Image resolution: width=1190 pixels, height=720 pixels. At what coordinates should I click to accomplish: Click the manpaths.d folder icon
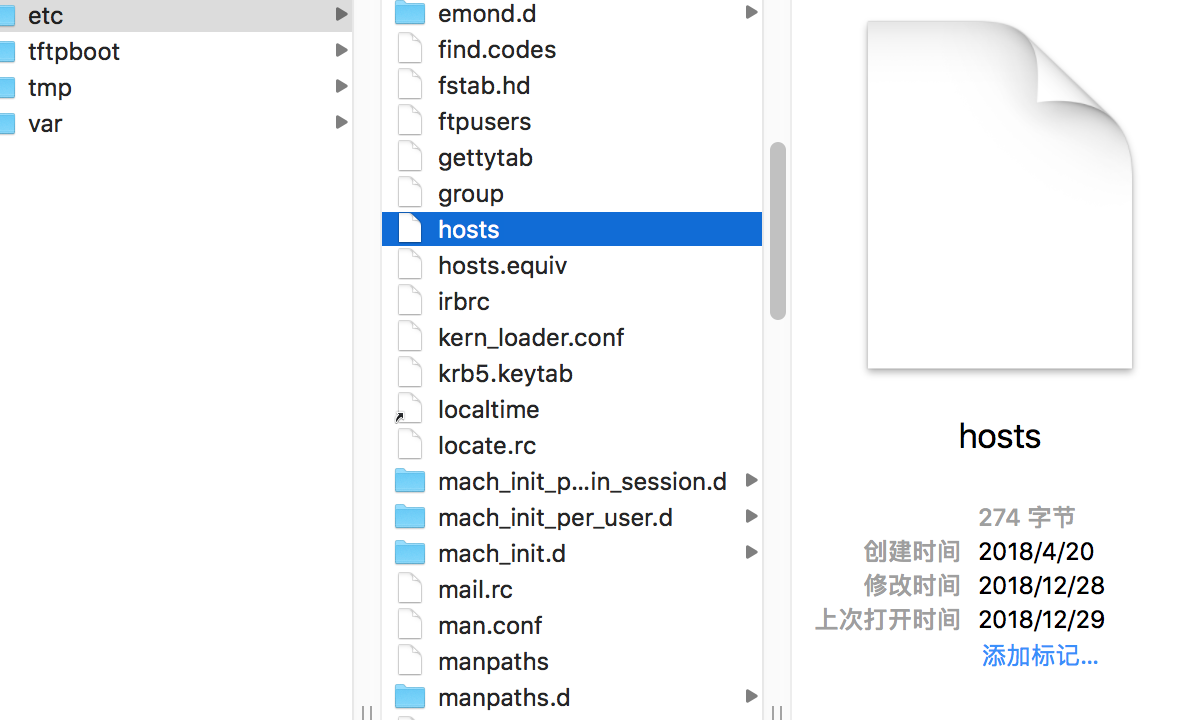coord(410,697)
